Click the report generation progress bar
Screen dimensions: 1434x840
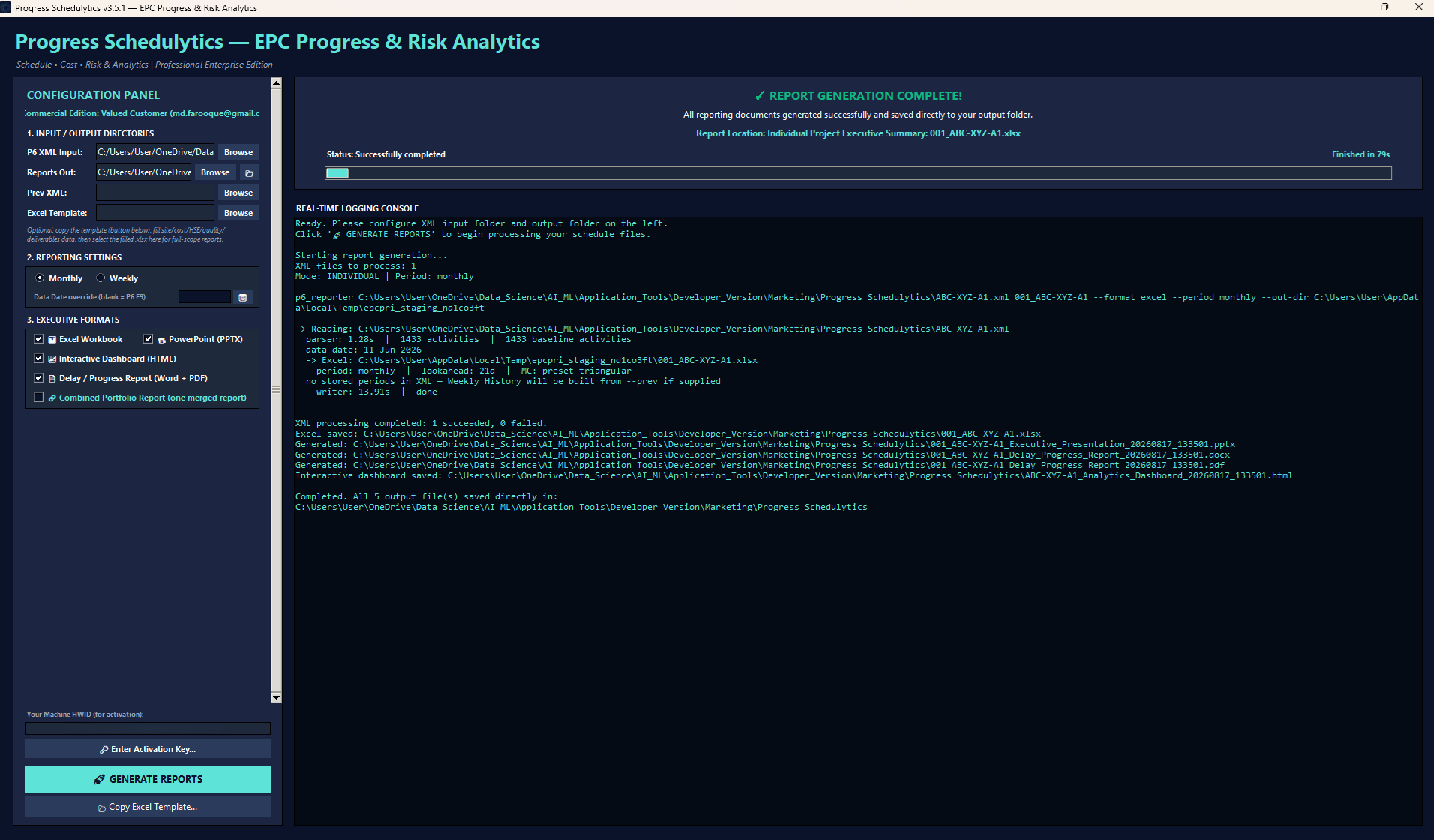(858, 173)
